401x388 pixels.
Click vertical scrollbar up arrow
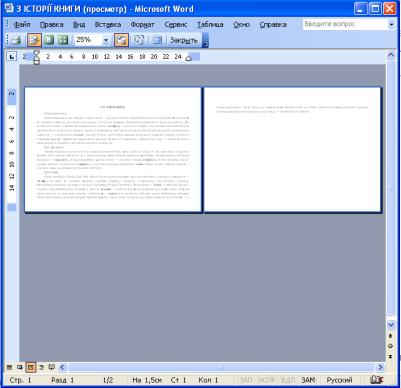pyautogui.click(x=391, y=55)
